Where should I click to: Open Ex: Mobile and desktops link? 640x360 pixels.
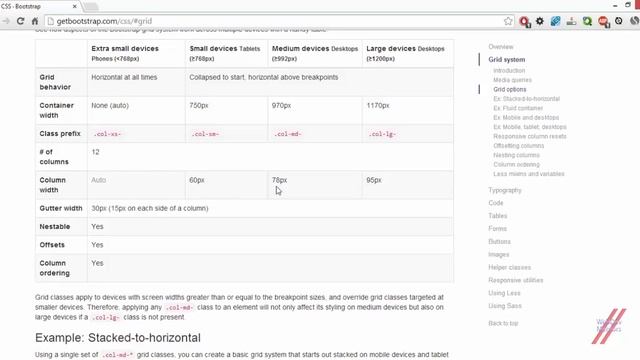[526, 118]
